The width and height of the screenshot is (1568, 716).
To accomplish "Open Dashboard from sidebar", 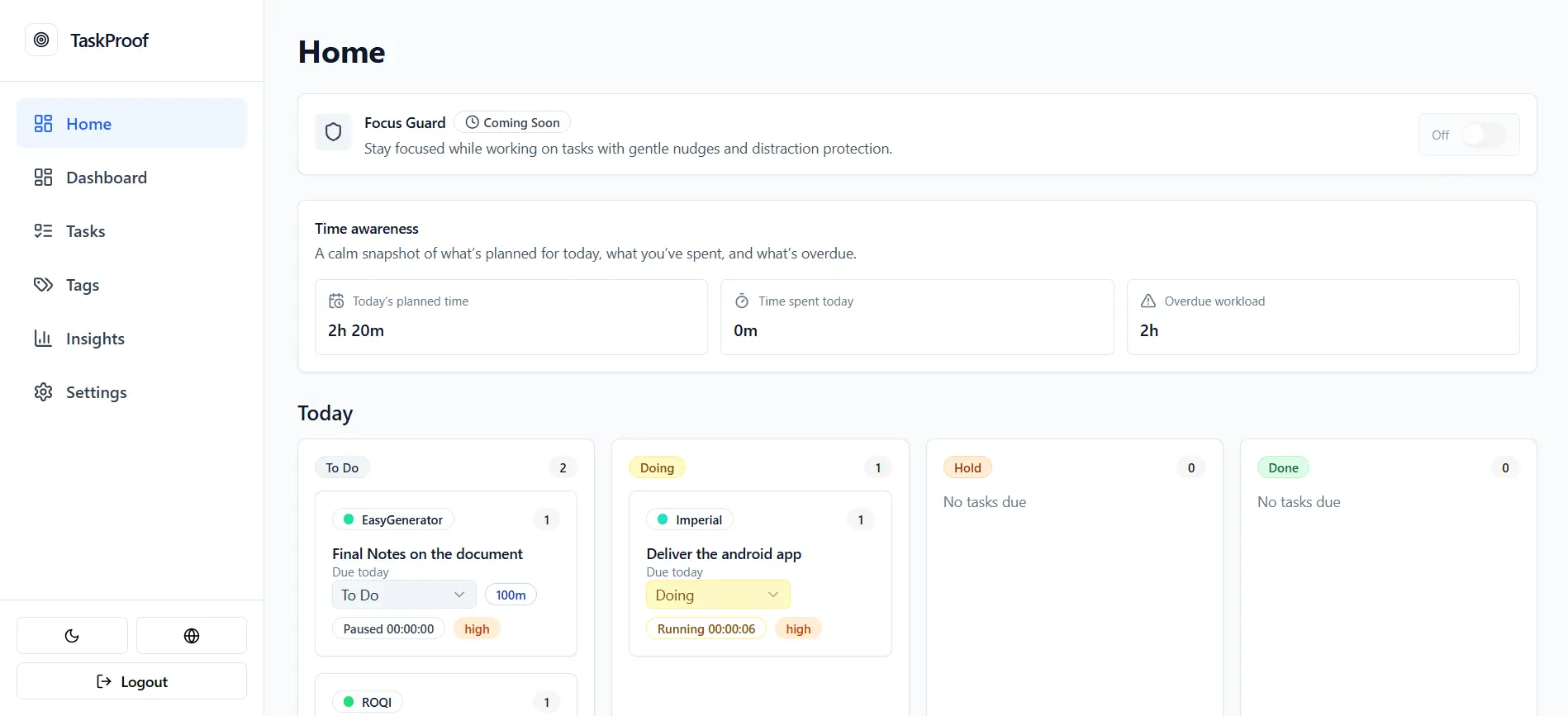I will tap(131, 178).
